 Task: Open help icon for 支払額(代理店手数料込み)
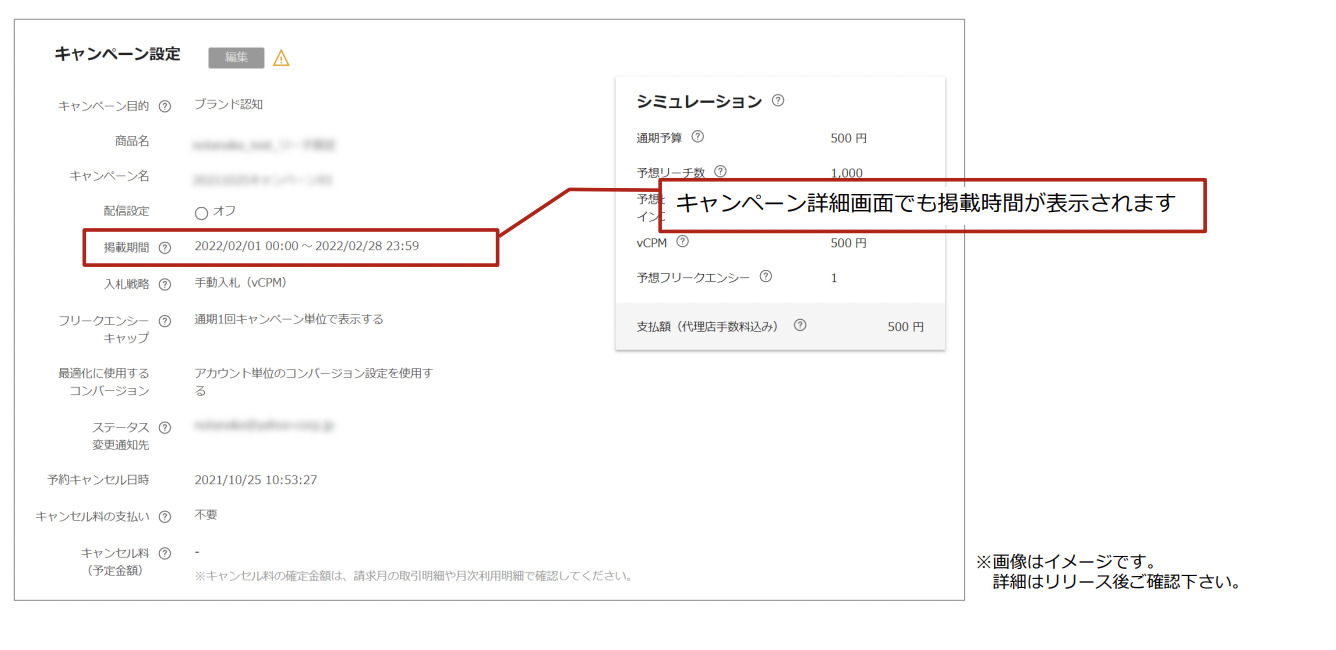click(799, 325)
